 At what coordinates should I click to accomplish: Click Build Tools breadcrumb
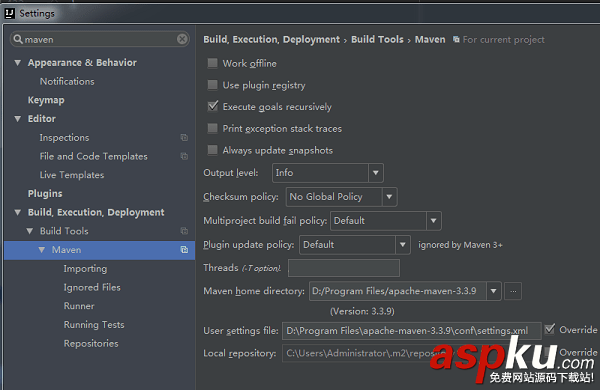pyautogui.click(x=377, y=39)
